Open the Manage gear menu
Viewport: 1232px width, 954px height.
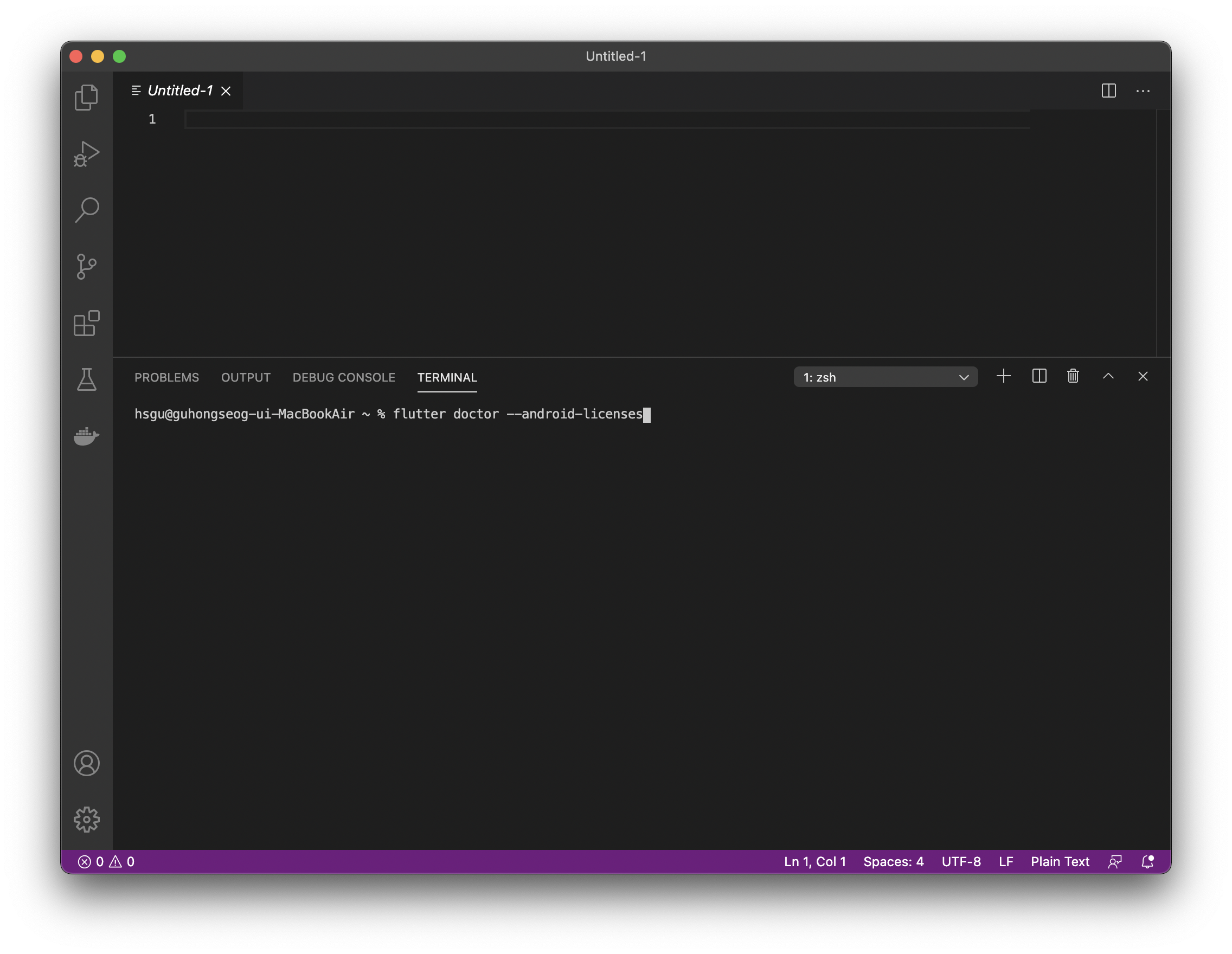(86, 820)
